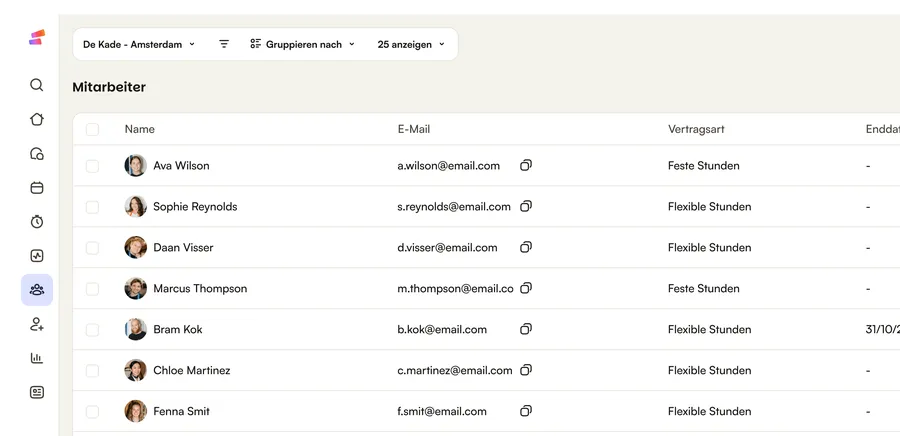
Task: Click the email d.visser@email.com
Action: [448, 247]
